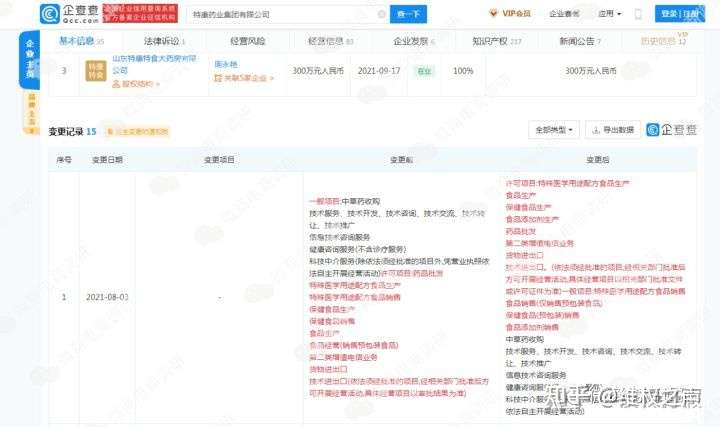Click the red official-record banner beside the logo
This screenshot has height=427, width=720.
(140, 13)
